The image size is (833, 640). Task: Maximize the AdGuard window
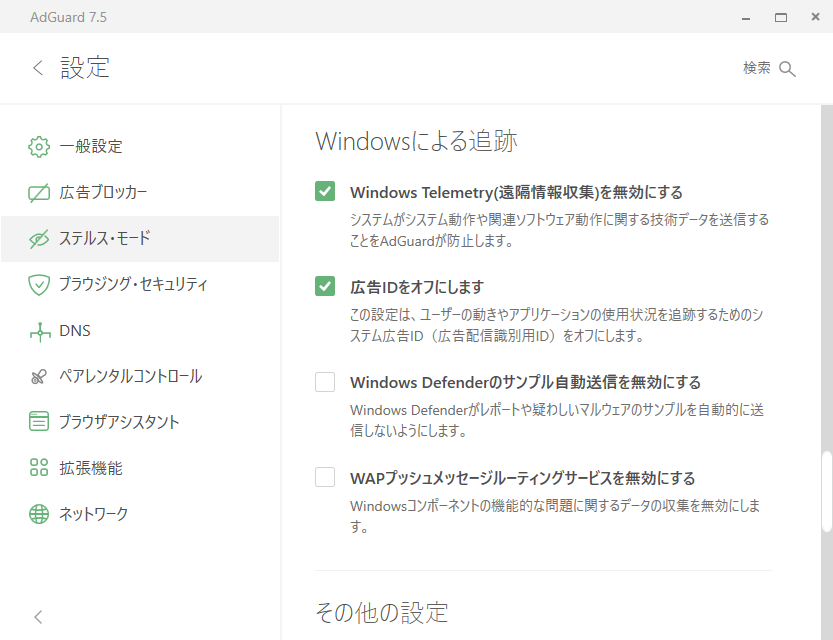(x=780, y=18)
